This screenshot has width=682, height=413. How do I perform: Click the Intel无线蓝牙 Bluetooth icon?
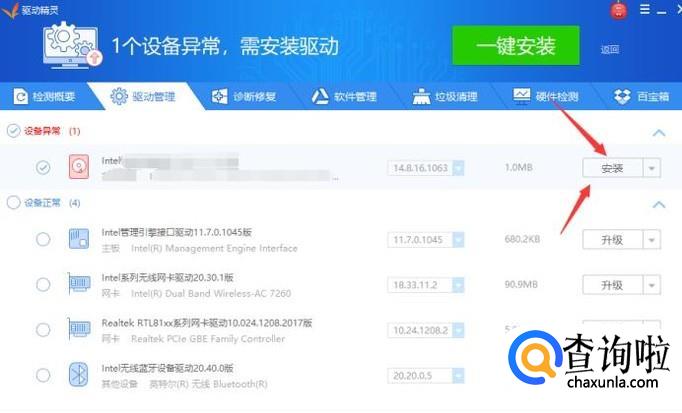tap(79, 374)
